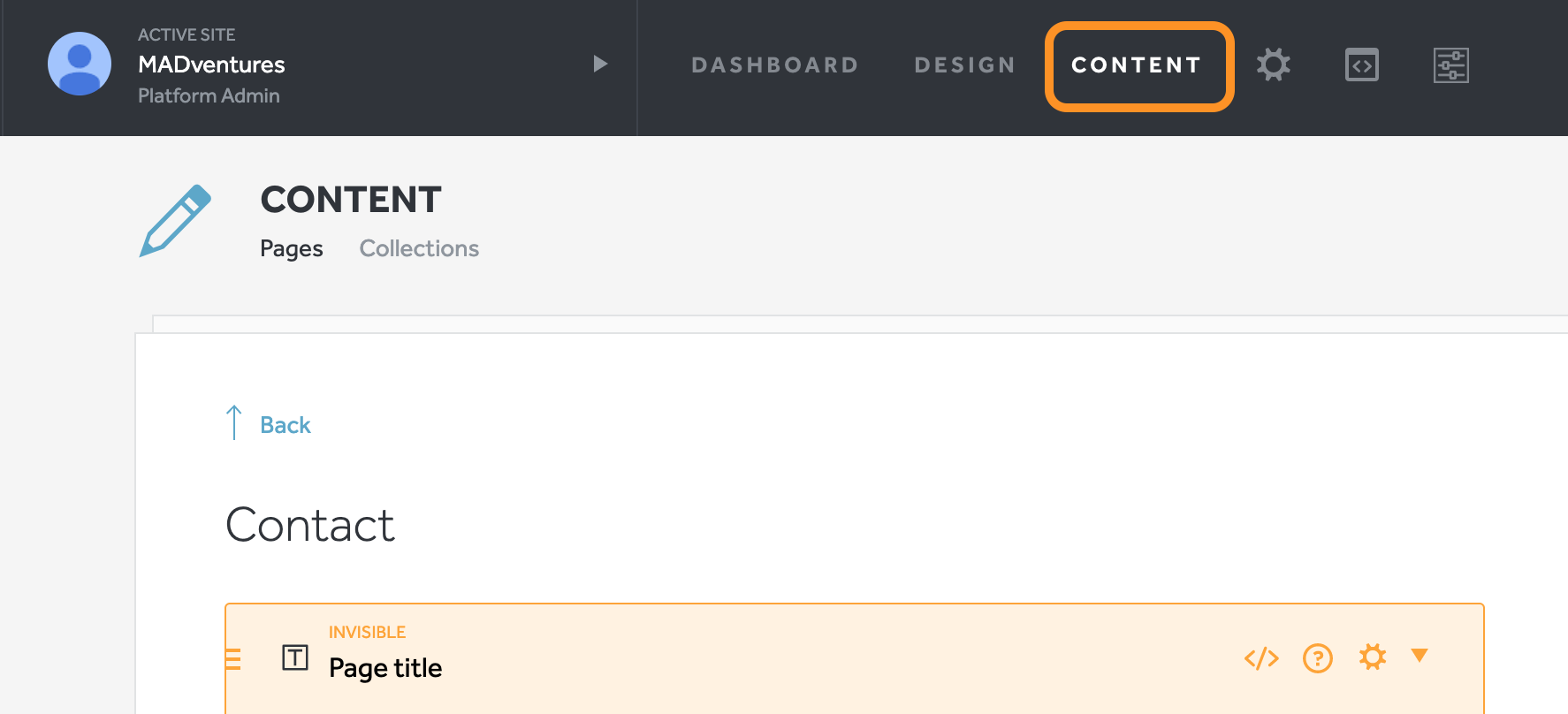1568x714 pixels.
Task: Click the Back link
Action: pos(285,425)
